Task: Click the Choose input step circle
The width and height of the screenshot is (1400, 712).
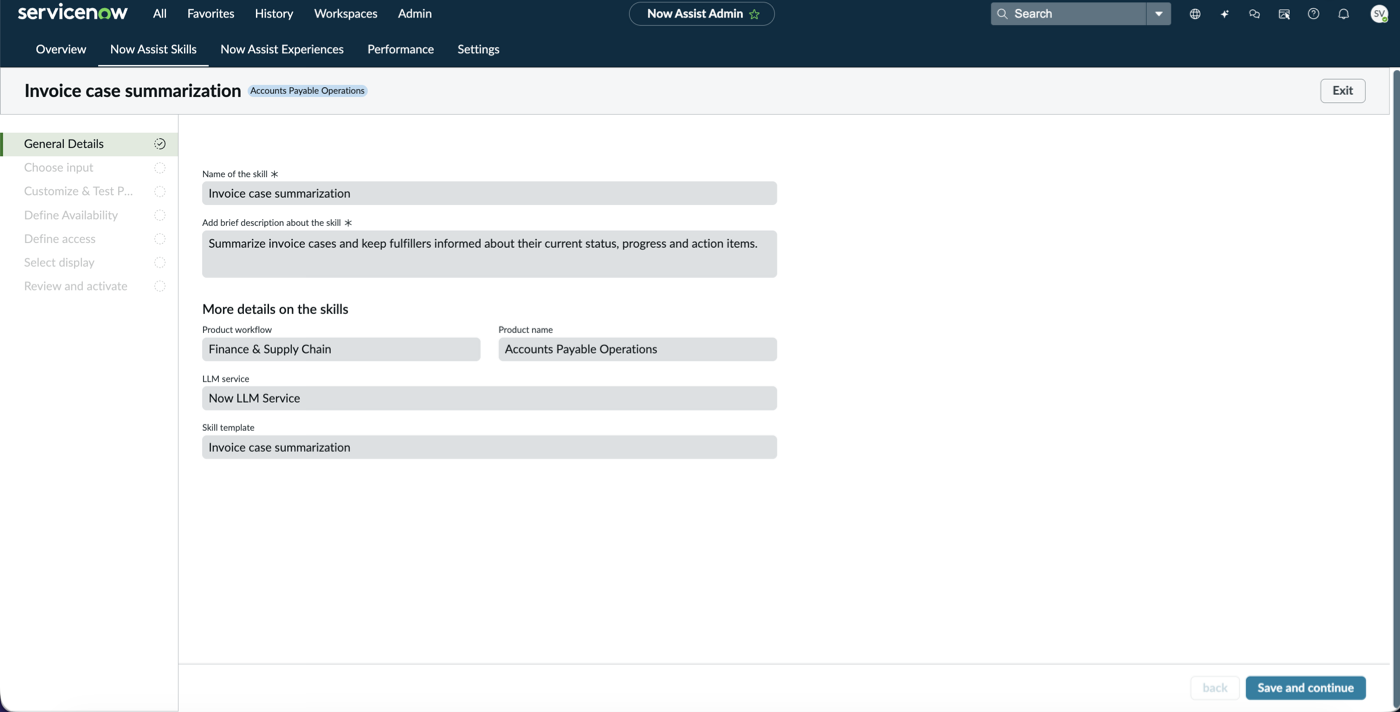Action: (160, 168)
